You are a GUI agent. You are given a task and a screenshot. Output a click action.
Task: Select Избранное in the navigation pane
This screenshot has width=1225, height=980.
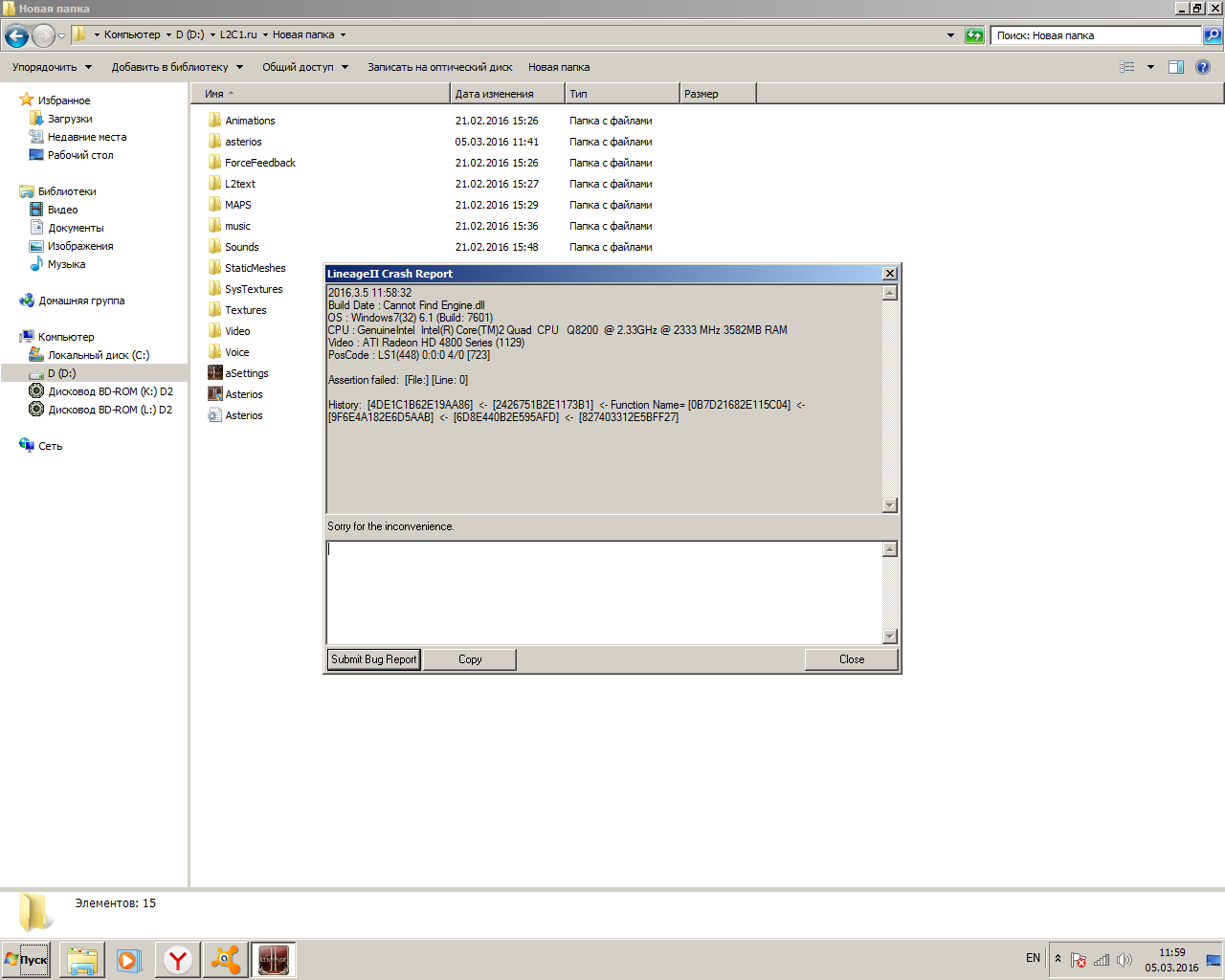pos(64,100)
